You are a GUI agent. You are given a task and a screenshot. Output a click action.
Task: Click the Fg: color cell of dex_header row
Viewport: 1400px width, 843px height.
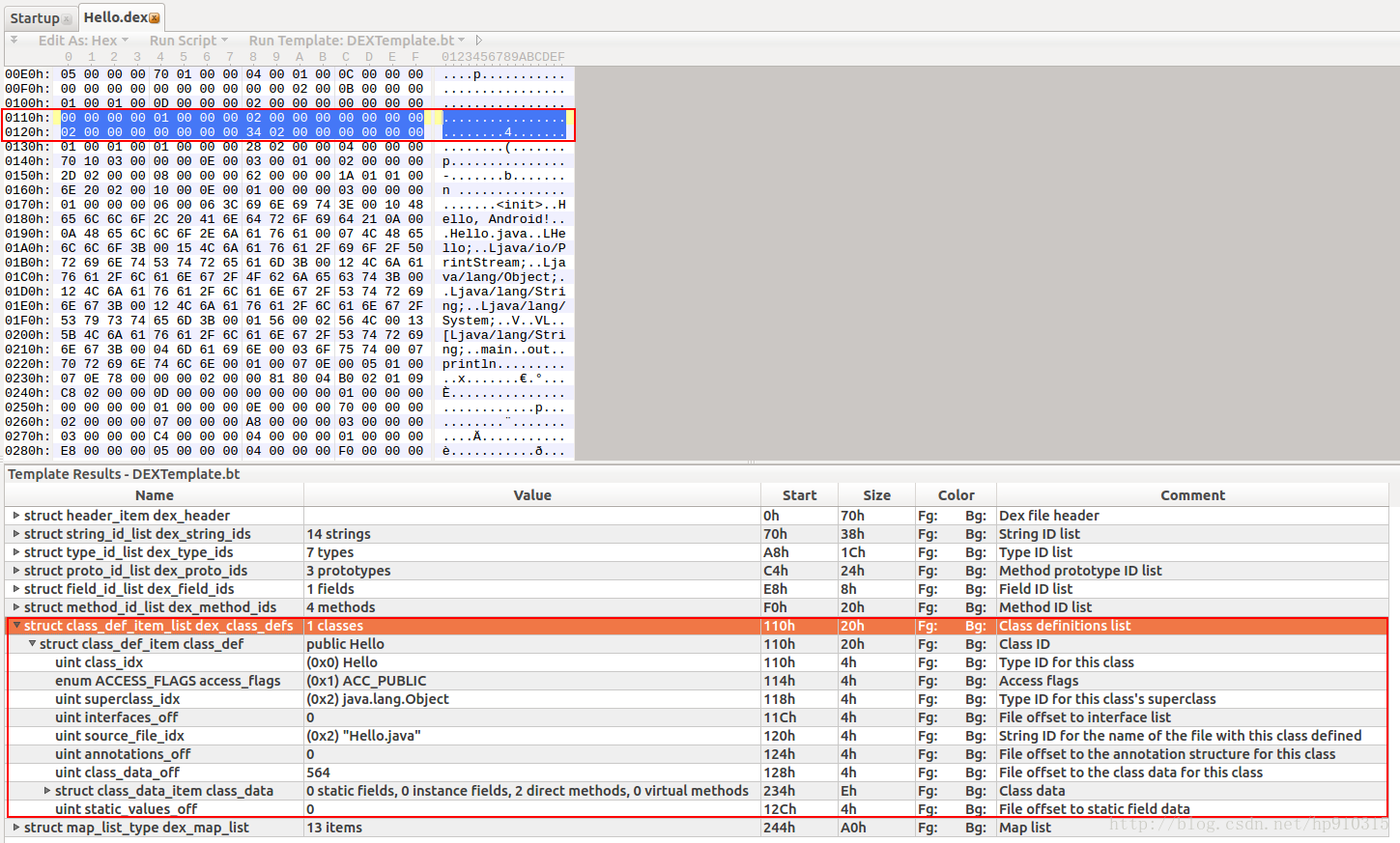tap(928, 516)
